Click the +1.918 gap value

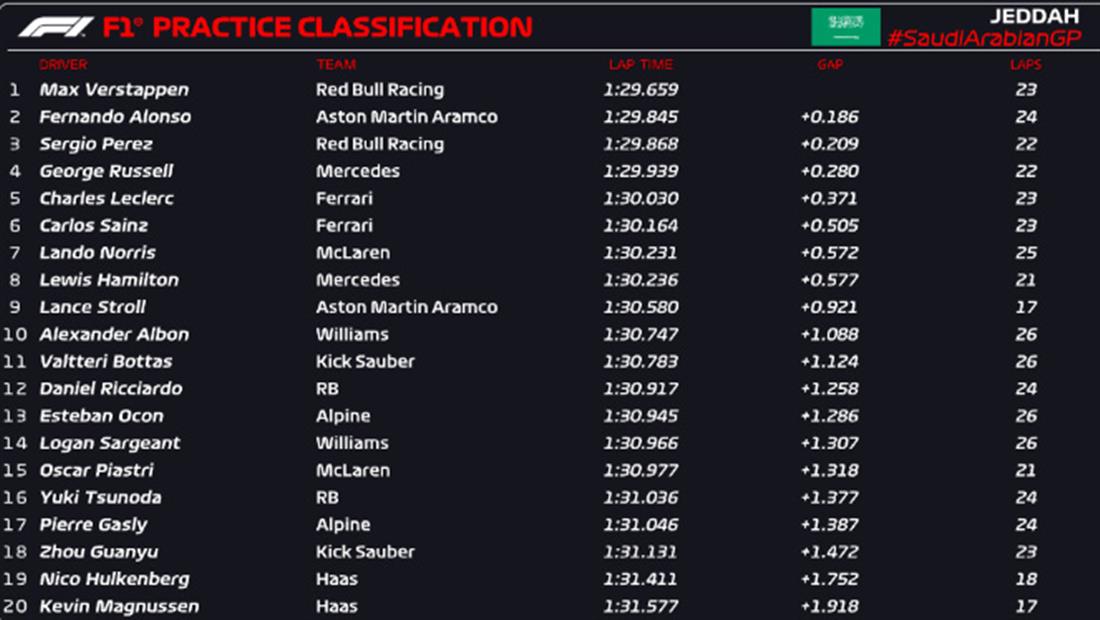[x=829, y=606]
